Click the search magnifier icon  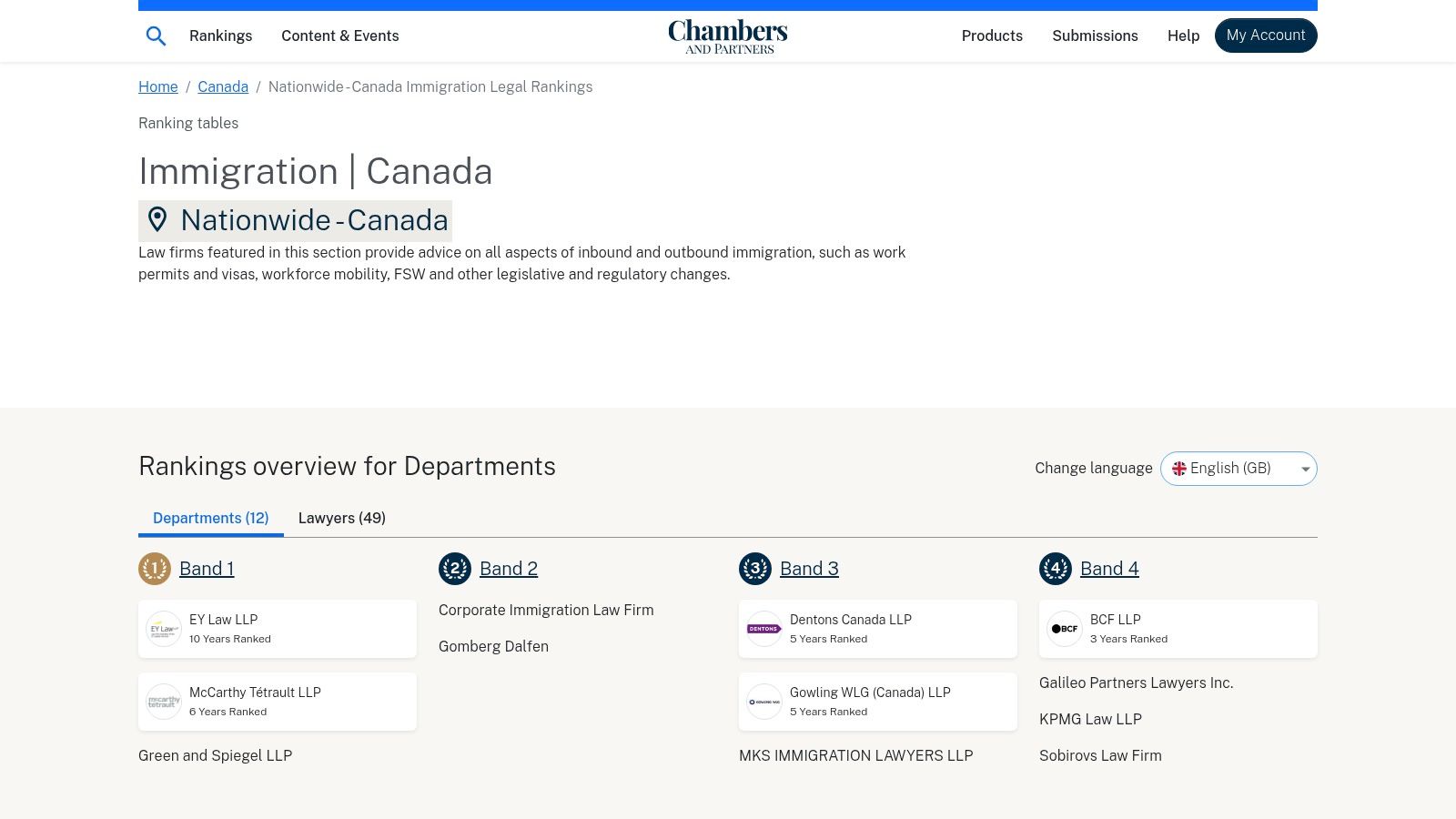click(x=156, y=35)
